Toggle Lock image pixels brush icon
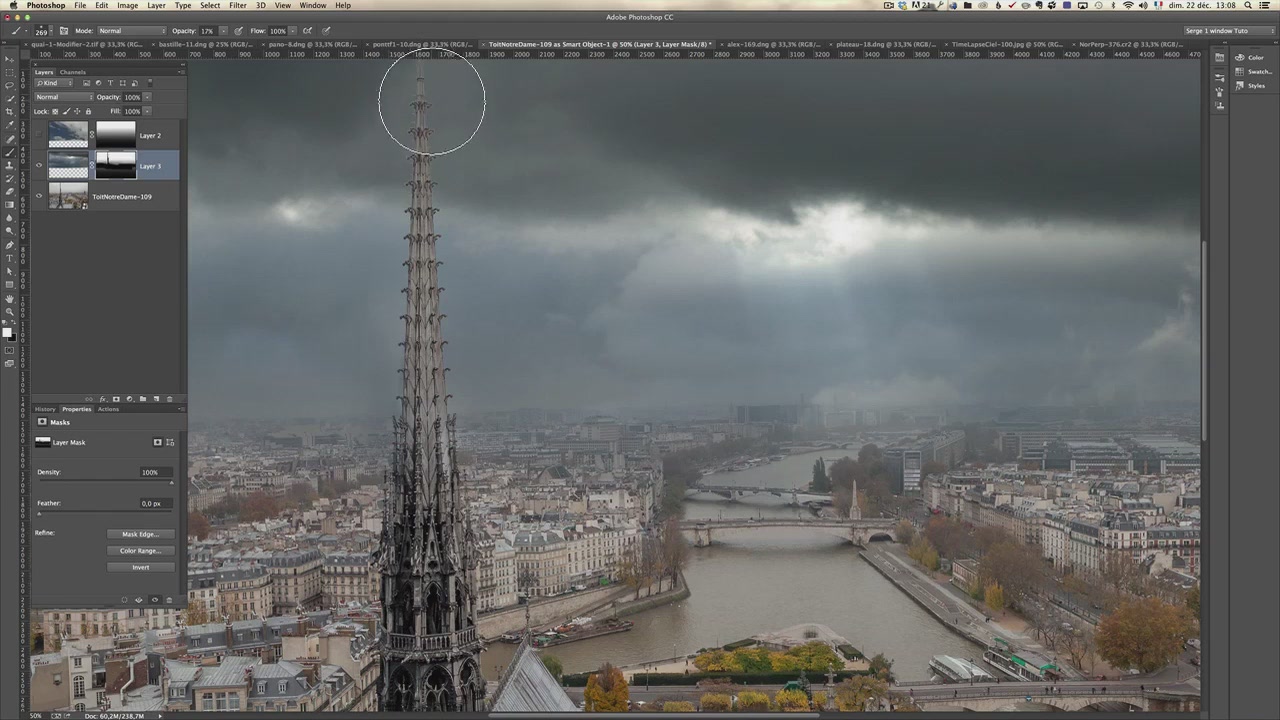Viewport: 1280px width, 720px height. click(67, 111)
